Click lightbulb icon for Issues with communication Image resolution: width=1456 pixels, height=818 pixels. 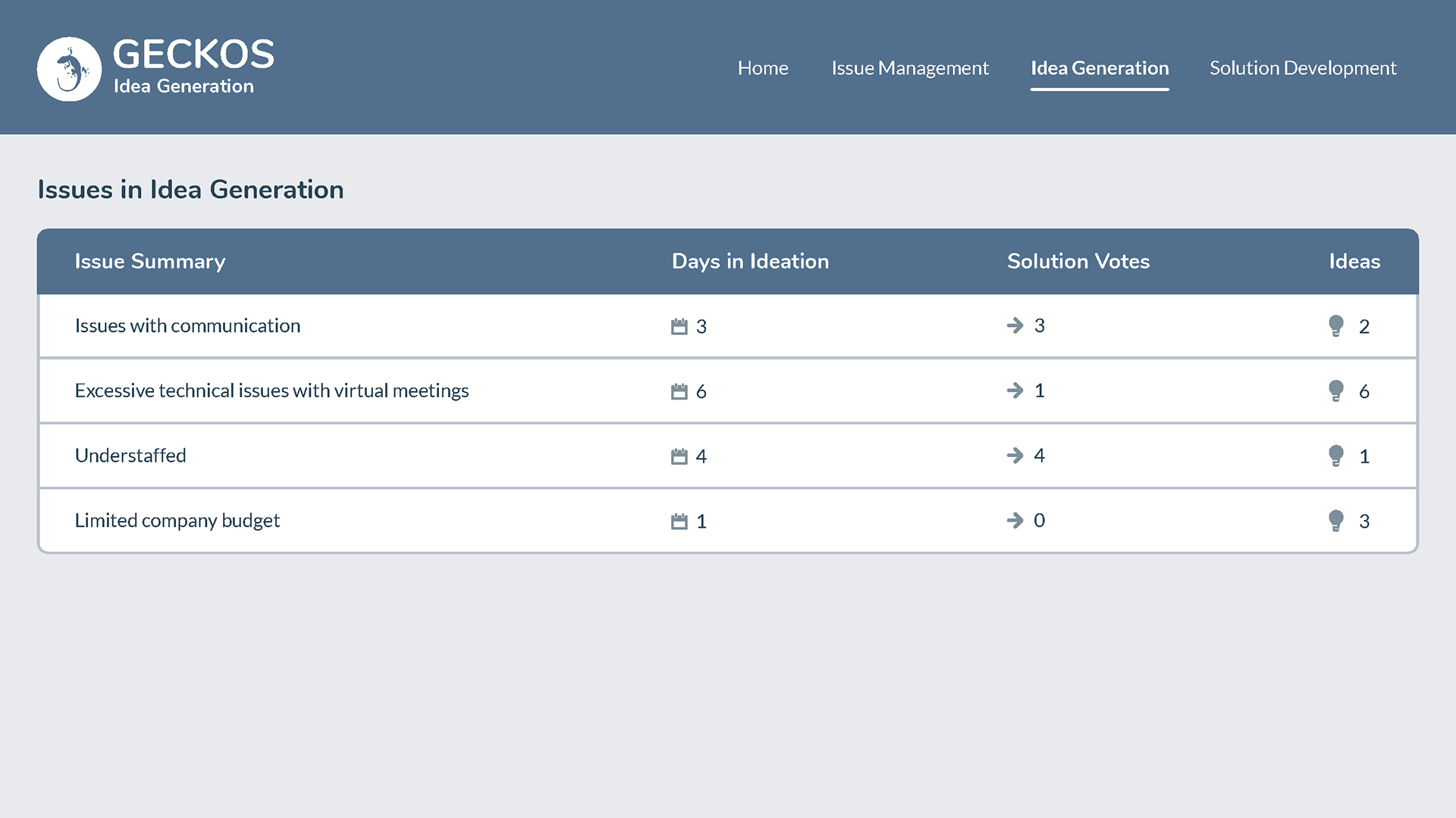coord(1336,326)
